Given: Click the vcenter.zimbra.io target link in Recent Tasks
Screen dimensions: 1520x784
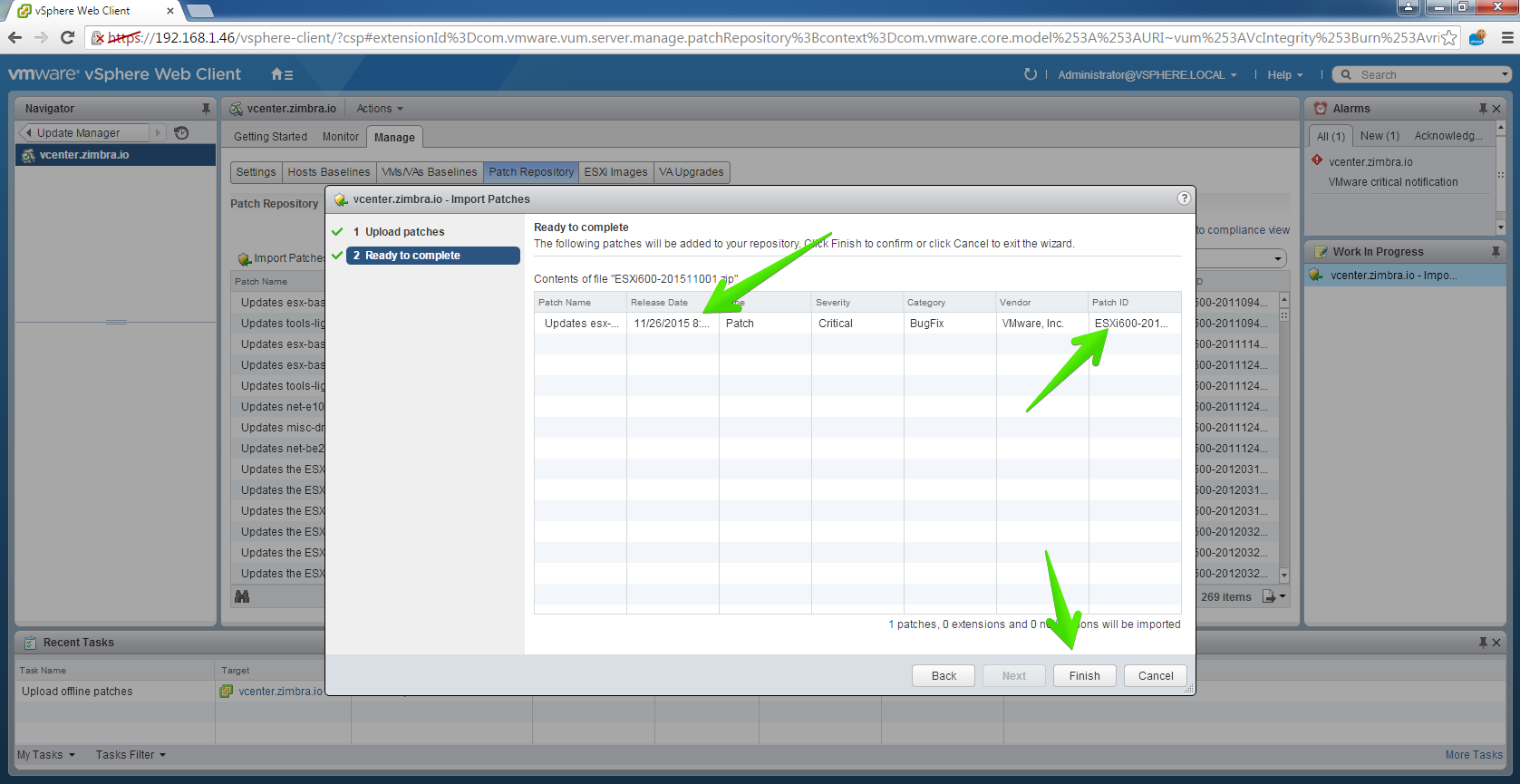Looking at the screenshot, I should point(280,692).
